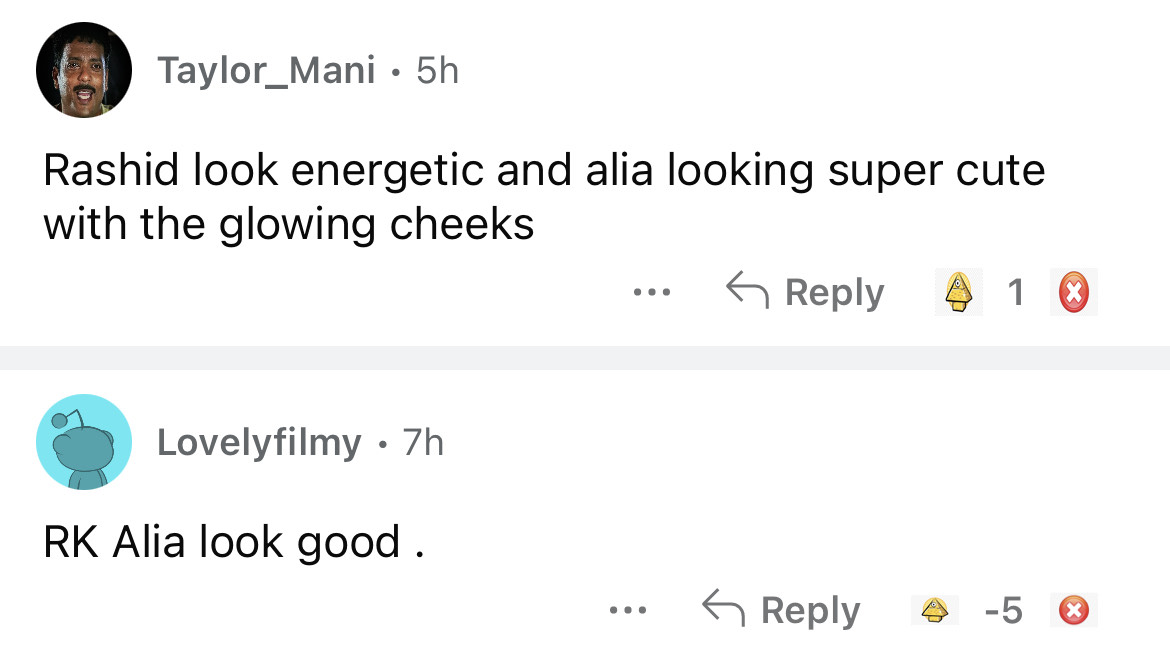
Task: Open Lovelyfilmy's Snoo avatar
Action: pos(84,441)
